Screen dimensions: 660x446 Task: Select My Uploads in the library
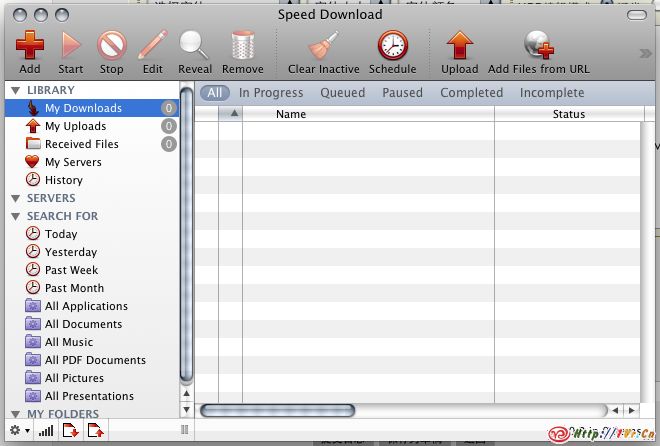75,126
